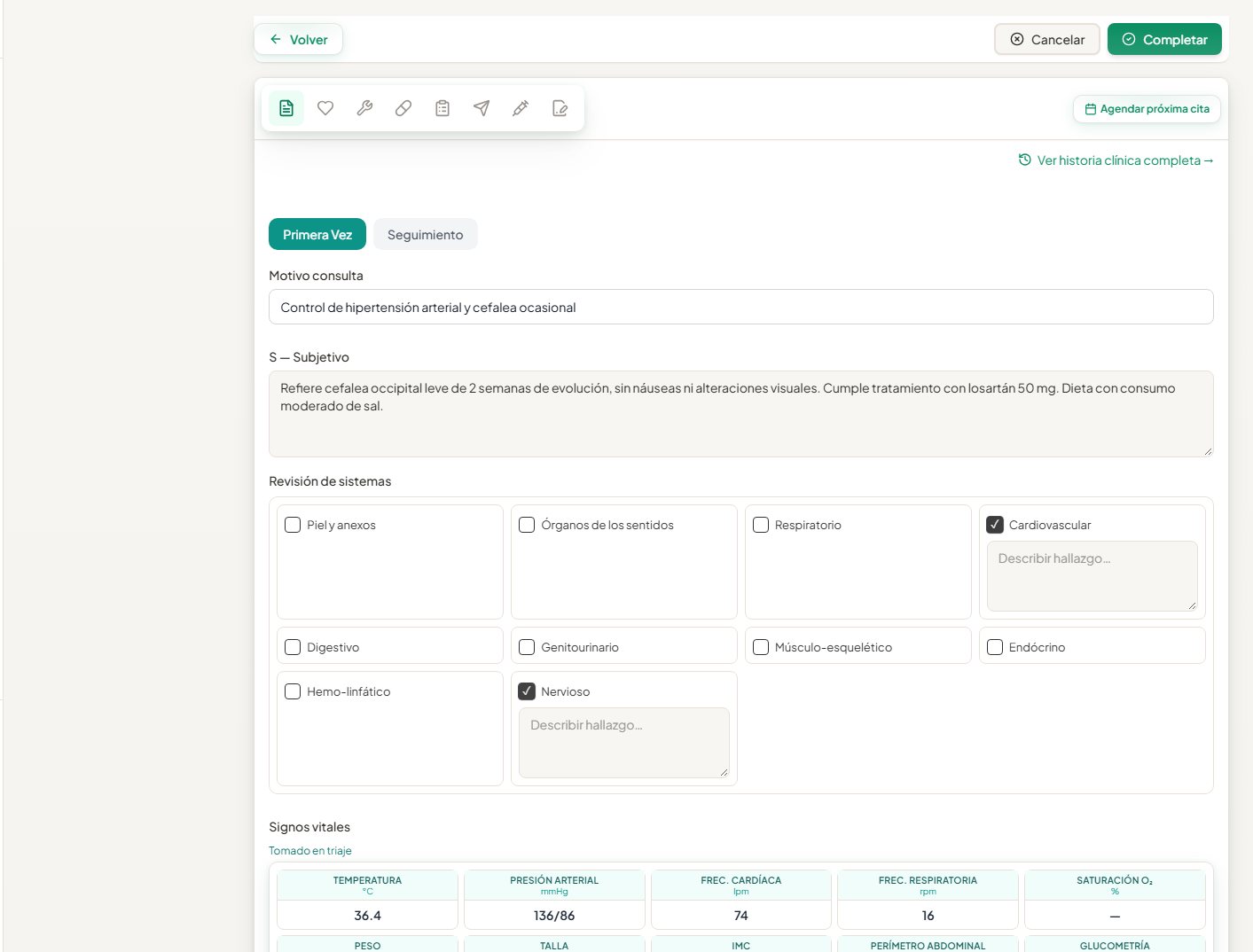
Task: Uncheck the Nervioso checkbox
Action: [x=527, y=691]
